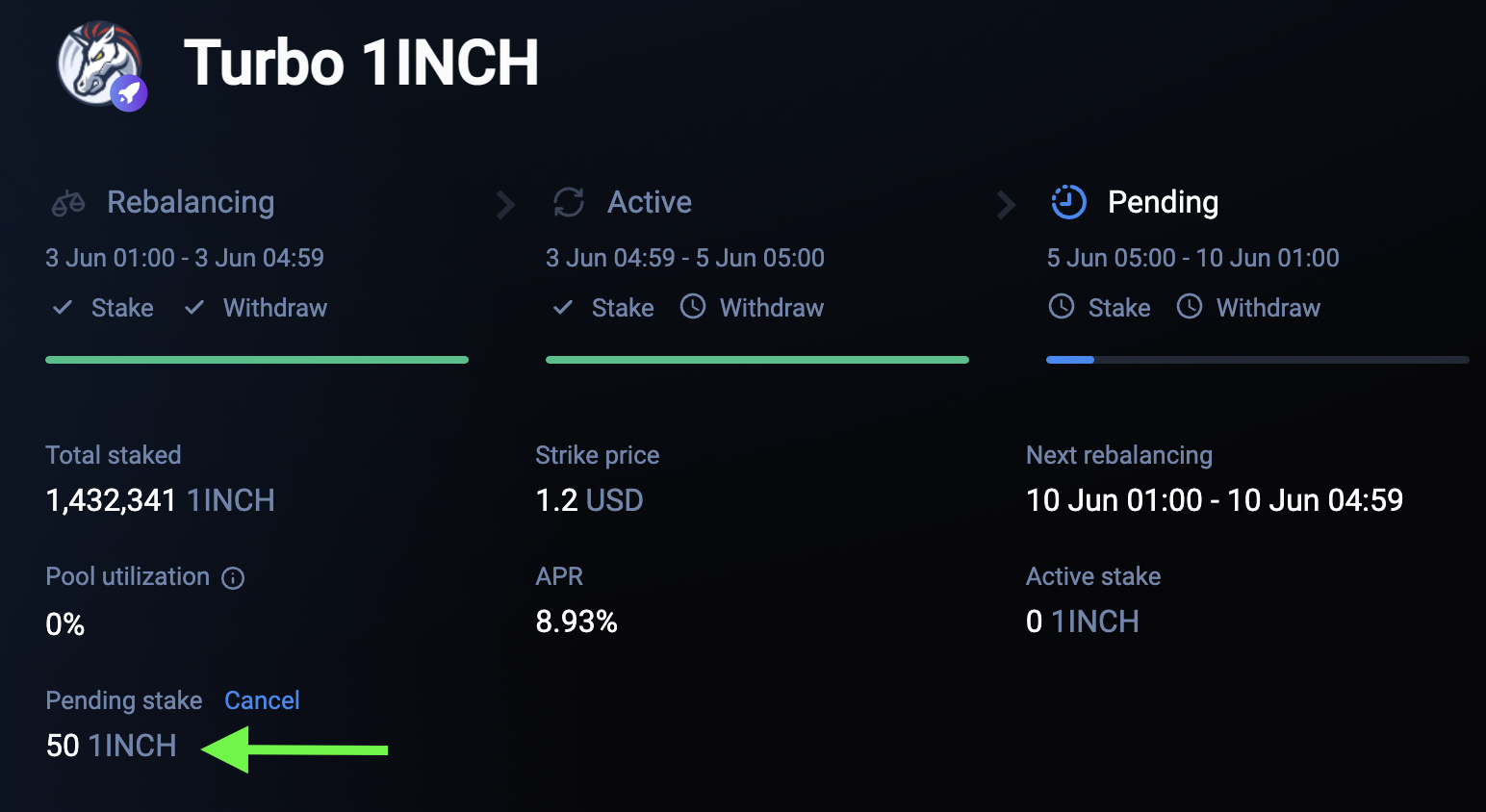
Task: Click the Stake checkmark under Active
Action: click(x=563, y=308)
